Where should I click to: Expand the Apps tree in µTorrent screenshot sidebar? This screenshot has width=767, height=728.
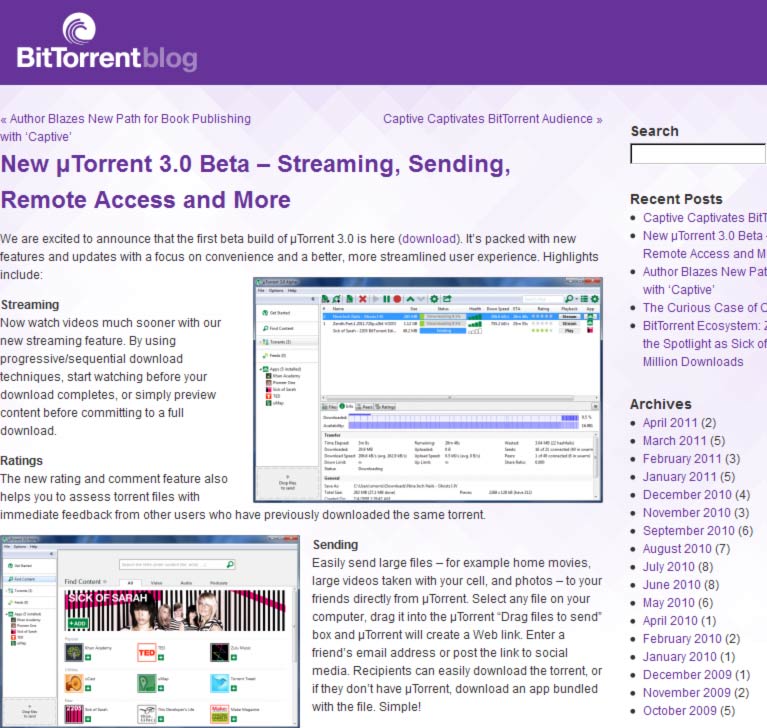[x=261, y=369]
